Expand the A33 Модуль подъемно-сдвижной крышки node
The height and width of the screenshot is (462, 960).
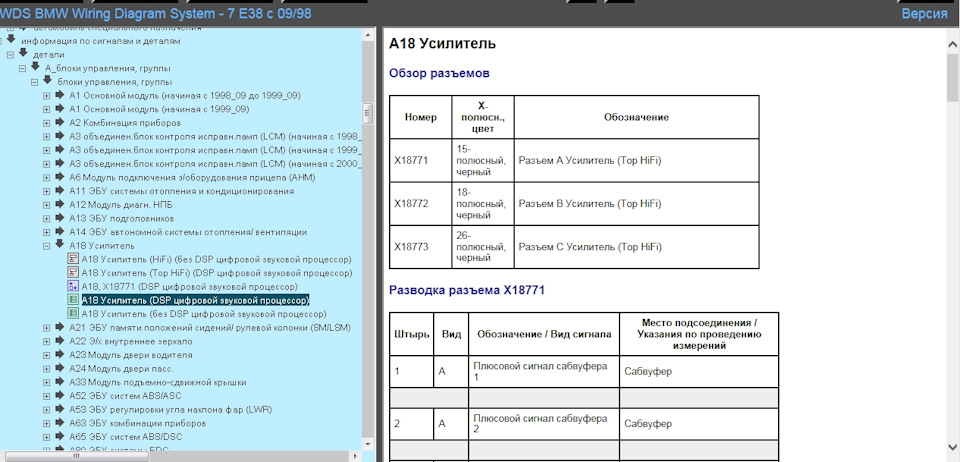[x=47, y=382]
